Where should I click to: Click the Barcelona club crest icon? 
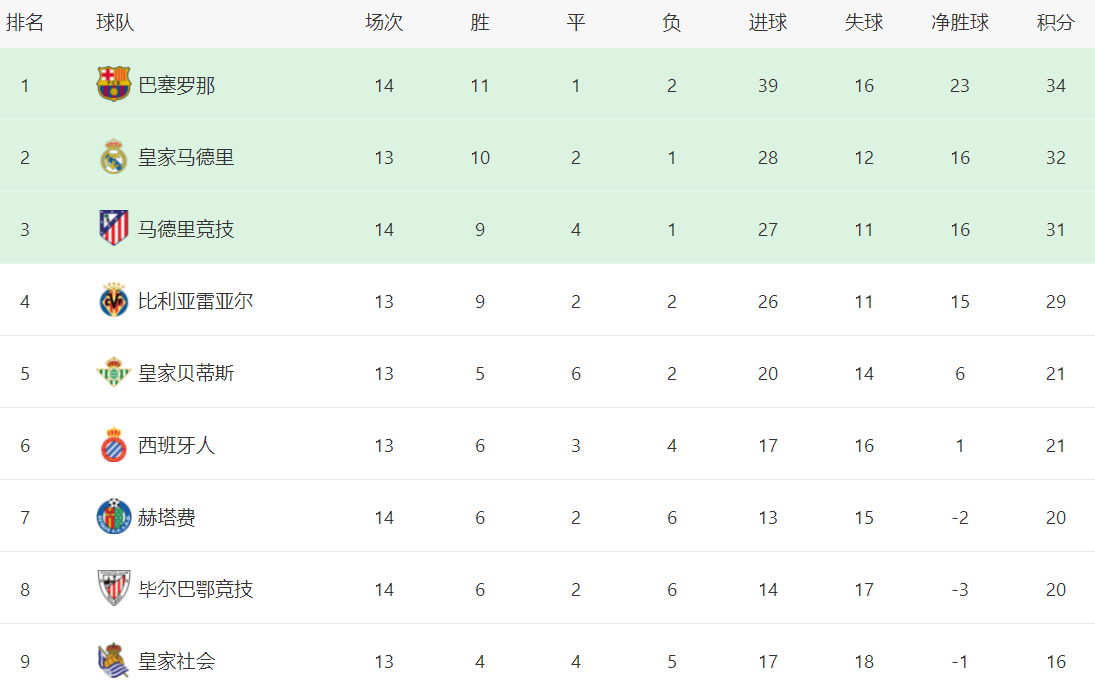114,85
